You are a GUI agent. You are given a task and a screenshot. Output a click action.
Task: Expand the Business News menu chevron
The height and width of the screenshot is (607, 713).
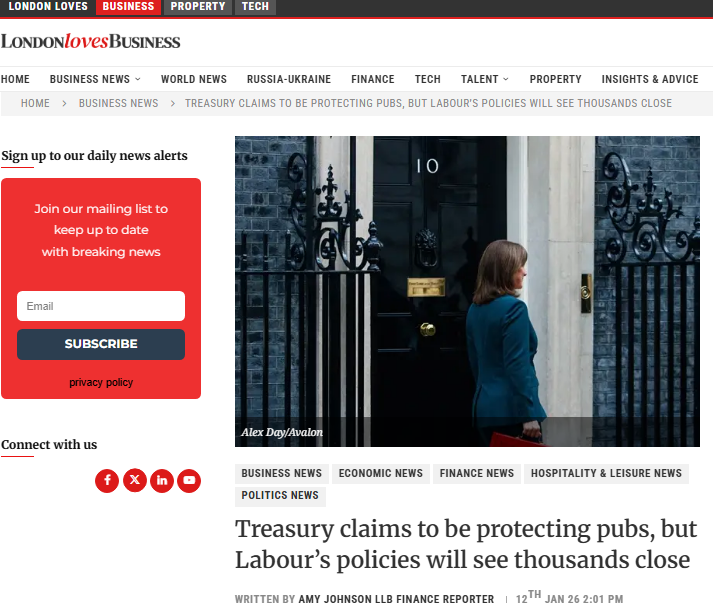pos(138,79)
